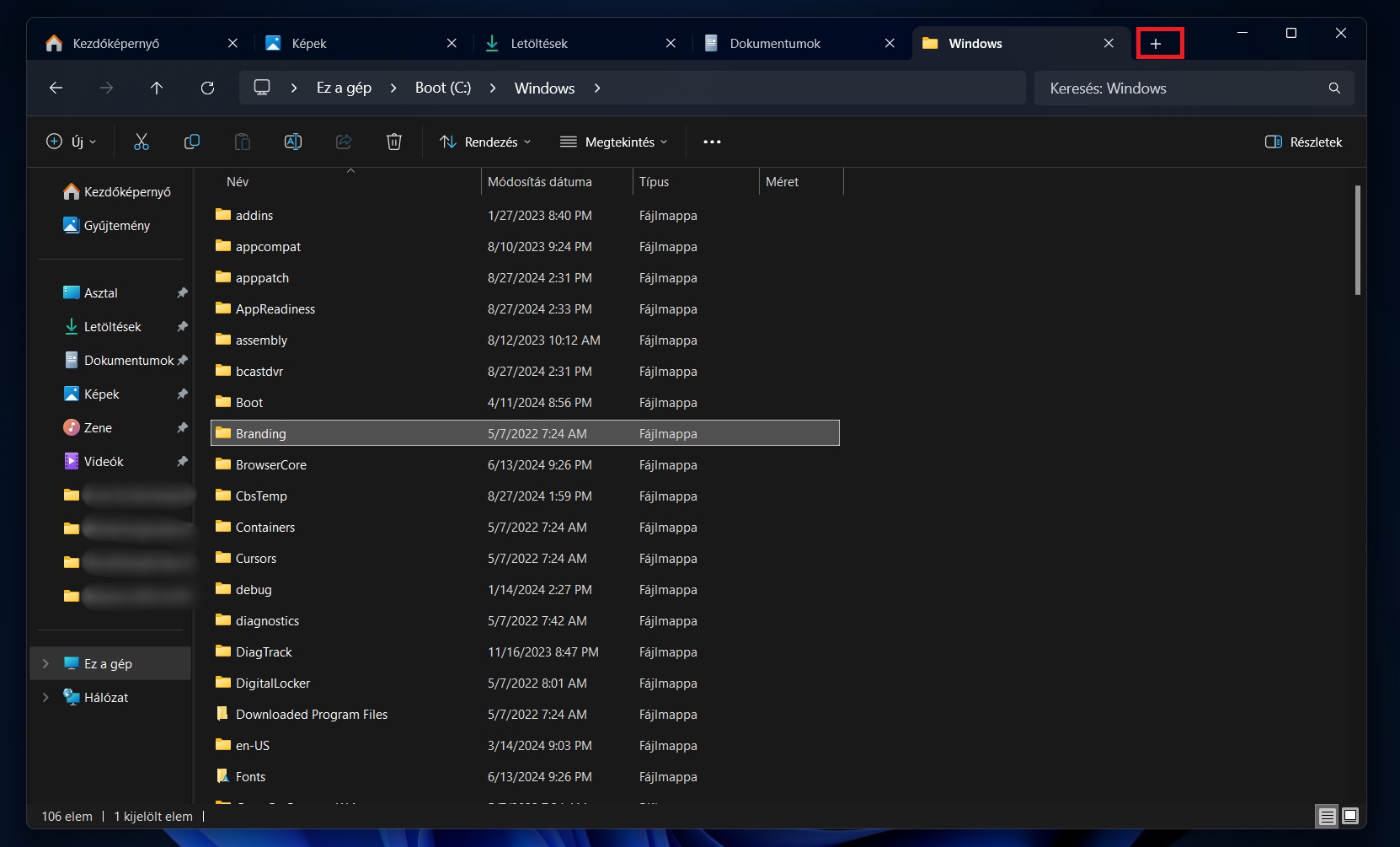Refresh the current folder view
This screenshot has width=1400, height=847.
[207, 88]
